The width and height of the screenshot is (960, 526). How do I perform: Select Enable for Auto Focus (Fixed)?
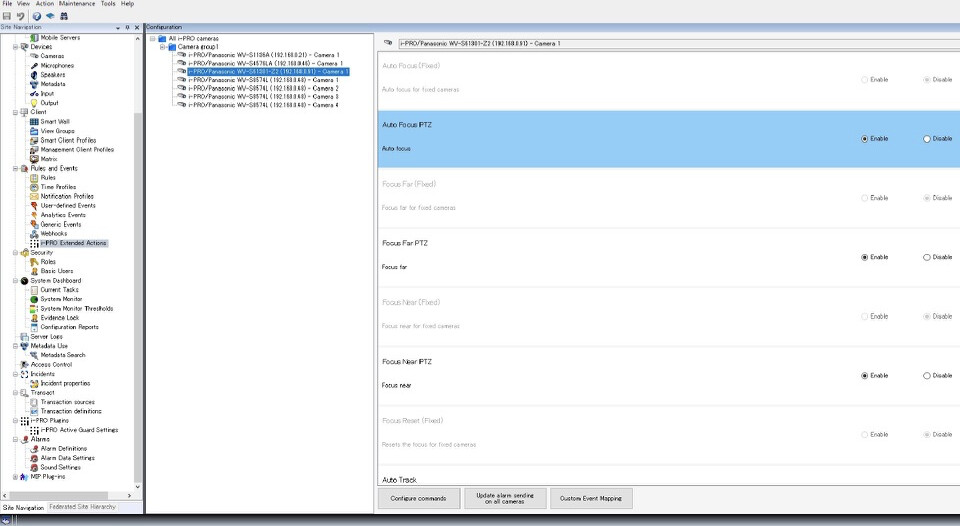pos(864,80)
